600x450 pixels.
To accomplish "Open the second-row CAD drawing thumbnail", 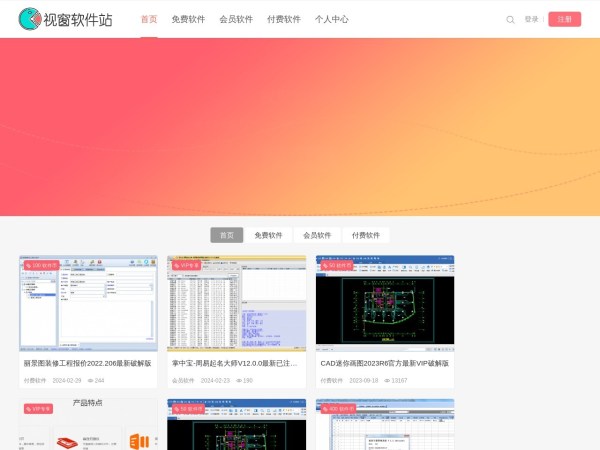I will pos(236,424).
